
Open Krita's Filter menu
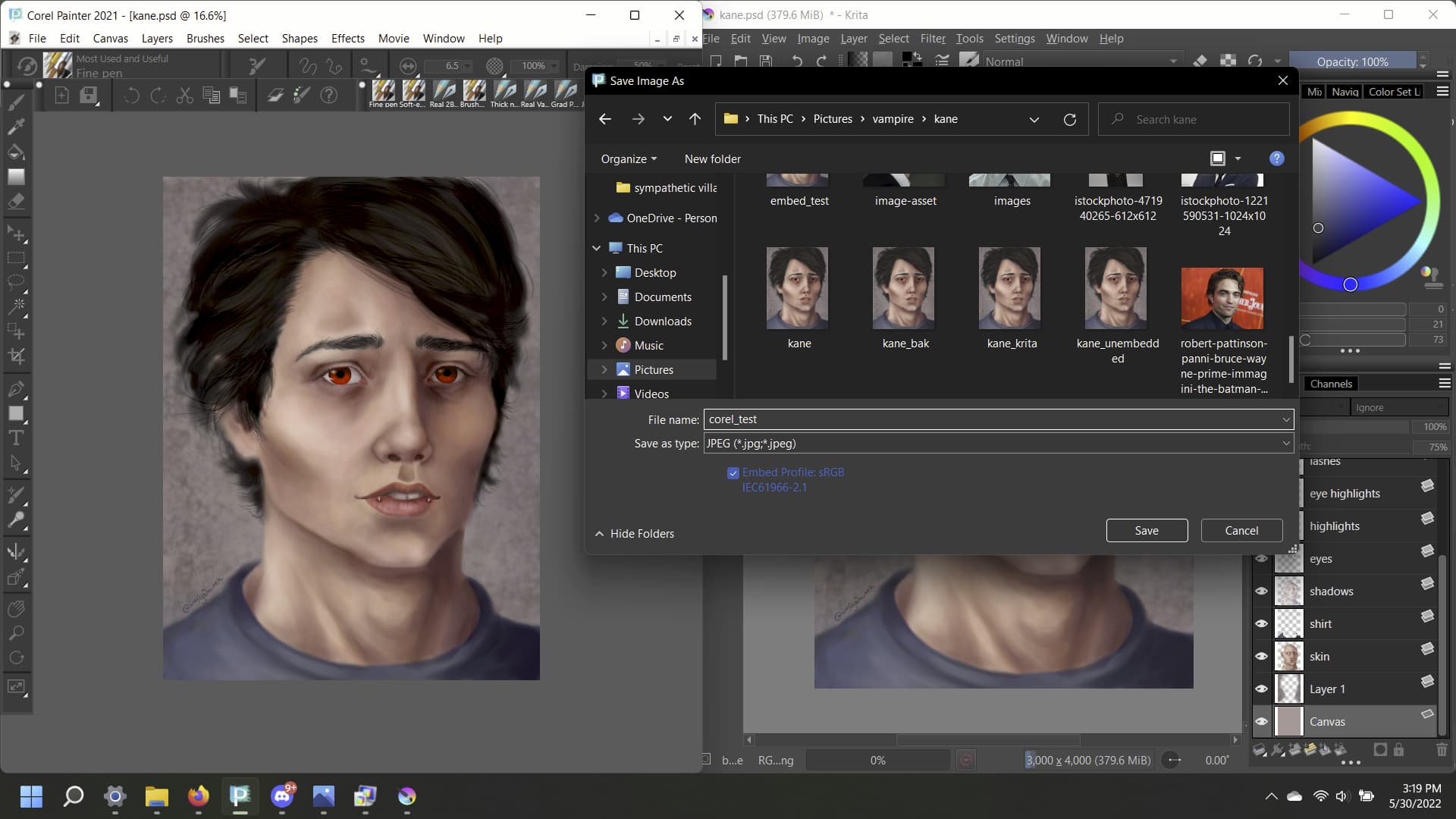pos(932,39)
